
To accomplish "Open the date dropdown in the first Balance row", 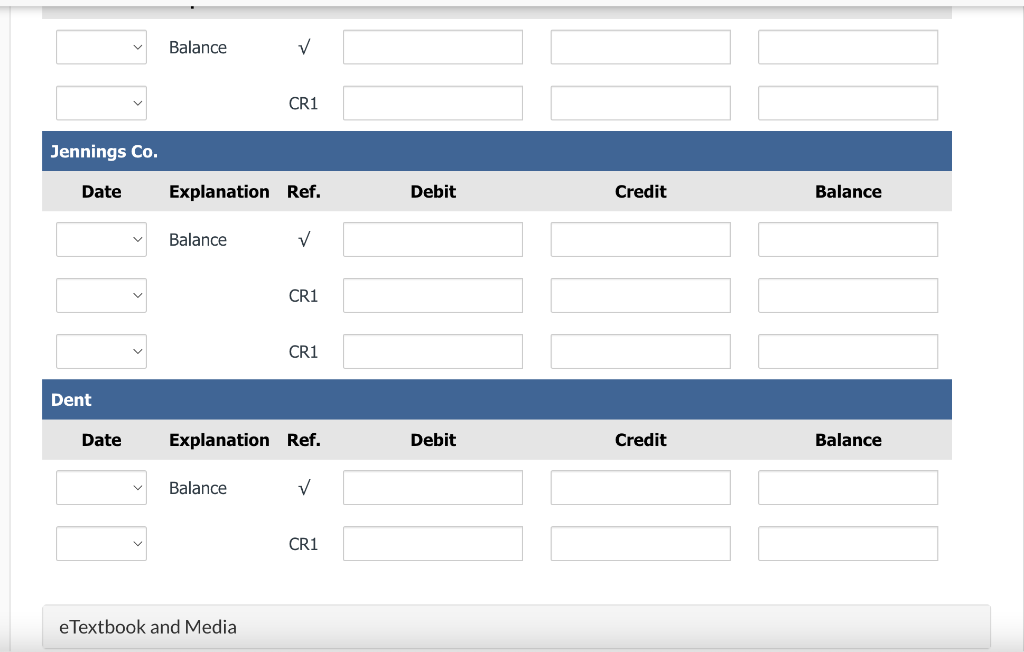I will coord(101,46).
